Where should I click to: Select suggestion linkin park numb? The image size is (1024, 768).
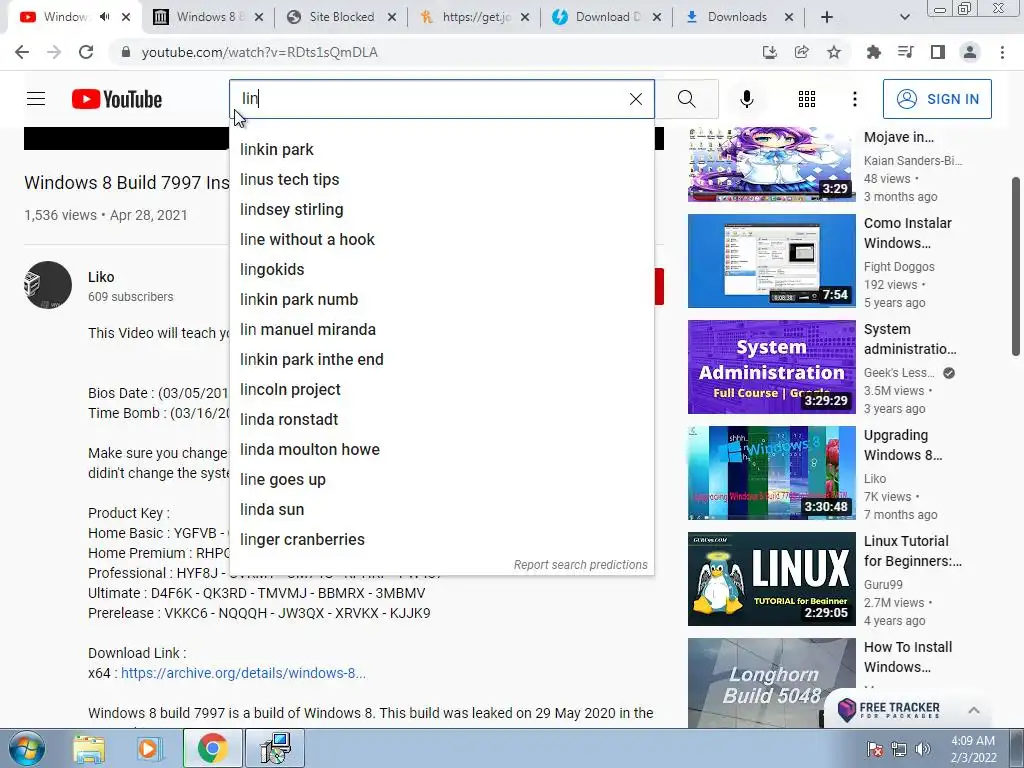(x=441, y=300)
